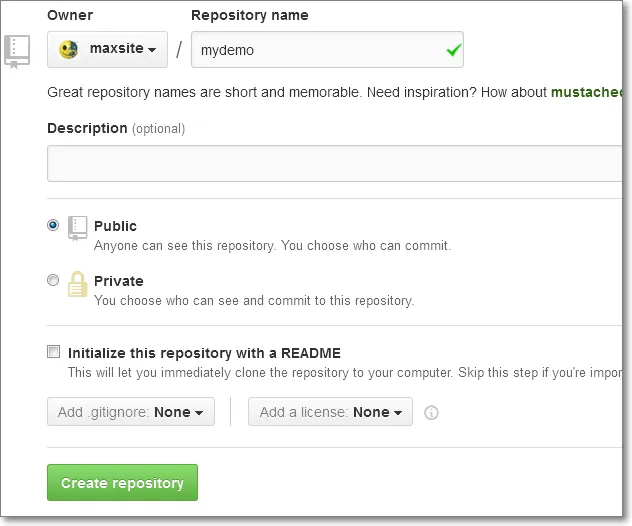Click the 'Description' label
The width and height of the screenshot is (632, 526).
pyautogui.click(x=87, y=128)
